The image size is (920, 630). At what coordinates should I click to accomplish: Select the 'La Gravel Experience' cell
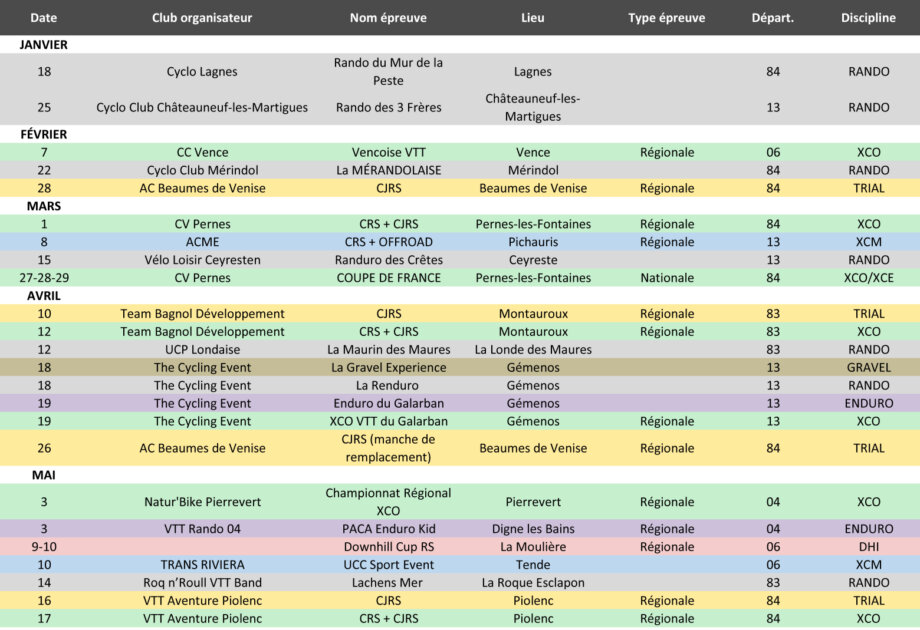tap(388, 368)
